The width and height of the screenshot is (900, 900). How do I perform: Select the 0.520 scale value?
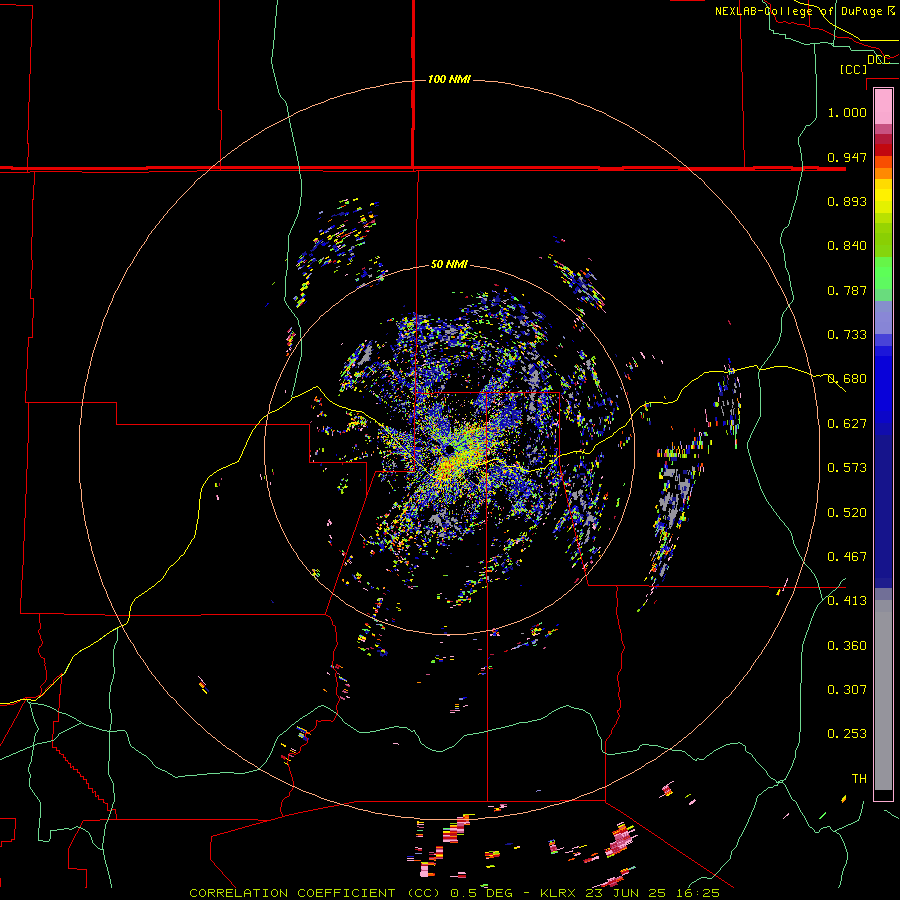tap(847, 513)
